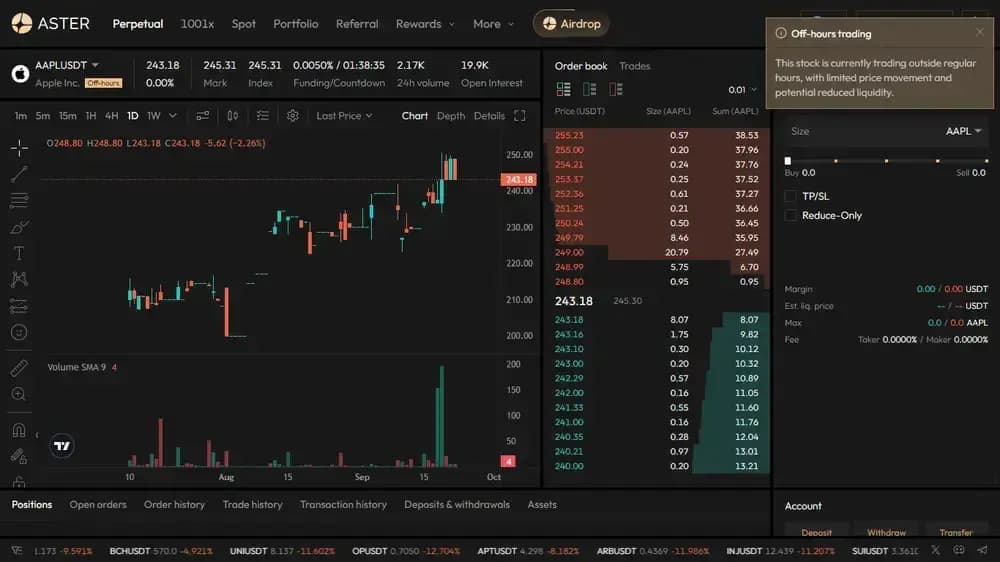Select the text annotation tool

(x=19, y=253)
